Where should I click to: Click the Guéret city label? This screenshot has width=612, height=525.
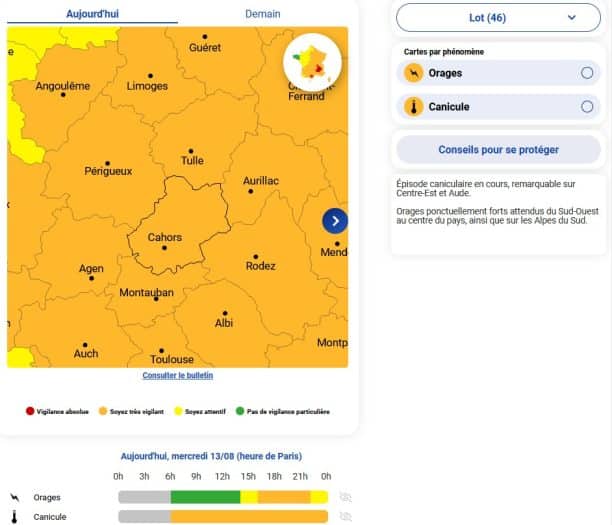205,48
